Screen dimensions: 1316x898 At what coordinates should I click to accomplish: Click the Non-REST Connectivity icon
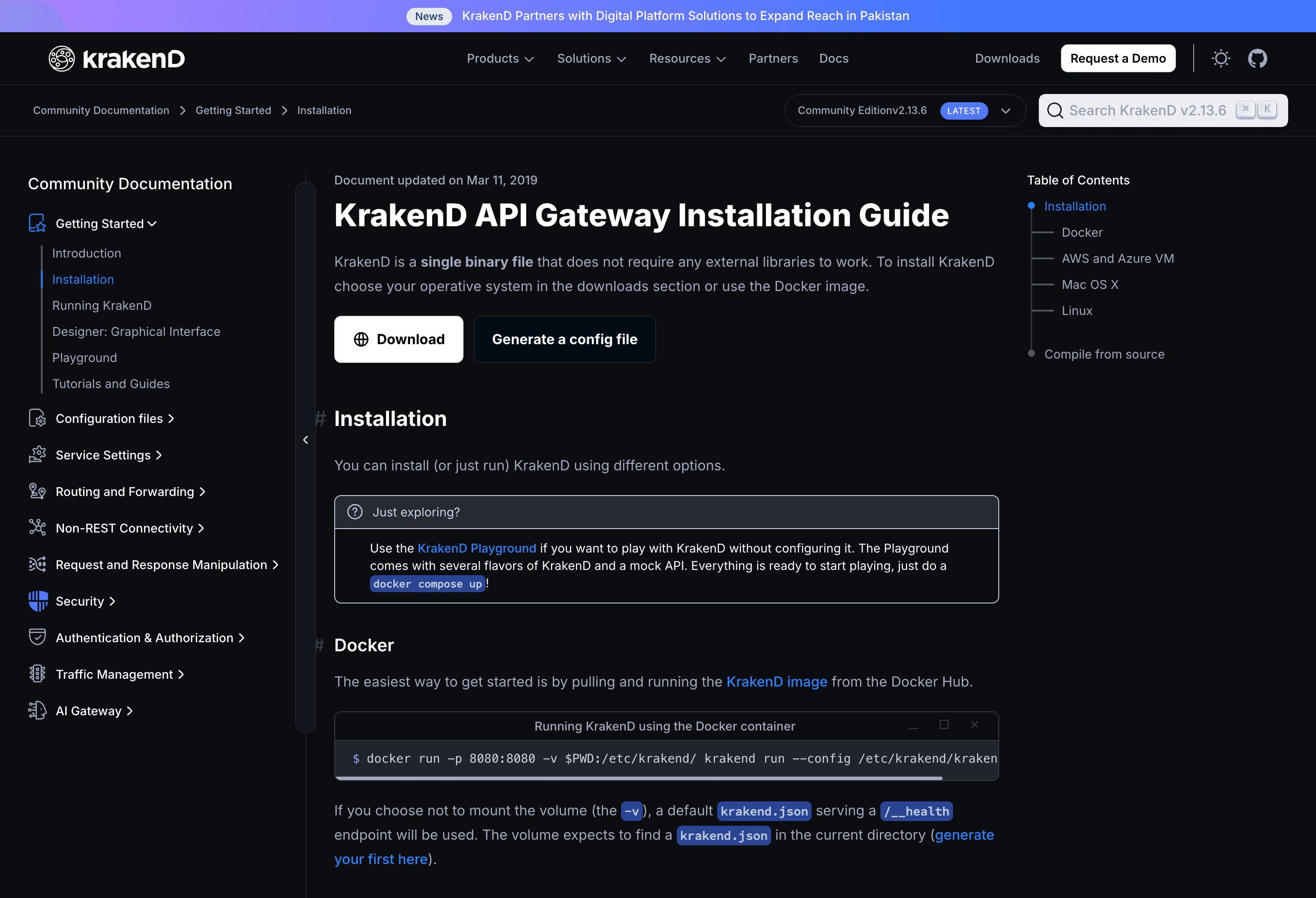pos(37,528)
